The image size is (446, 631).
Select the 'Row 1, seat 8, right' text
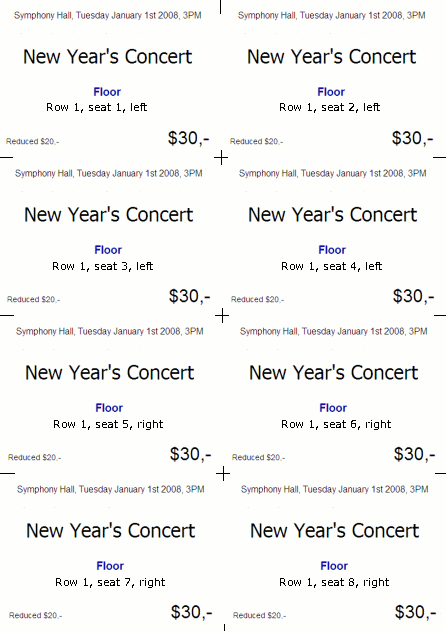[x=334, y=582]
